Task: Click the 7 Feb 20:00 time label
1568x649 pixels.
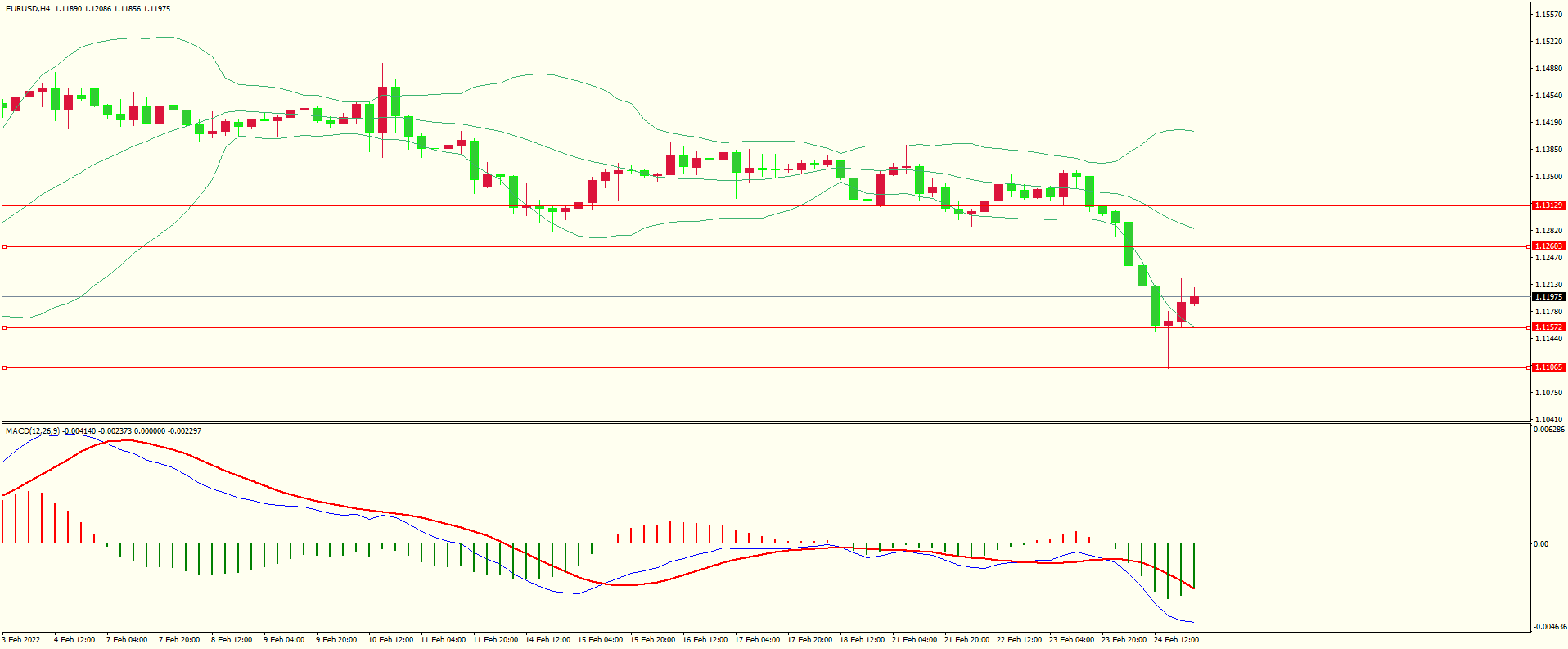Action: [x=179, y=640]
